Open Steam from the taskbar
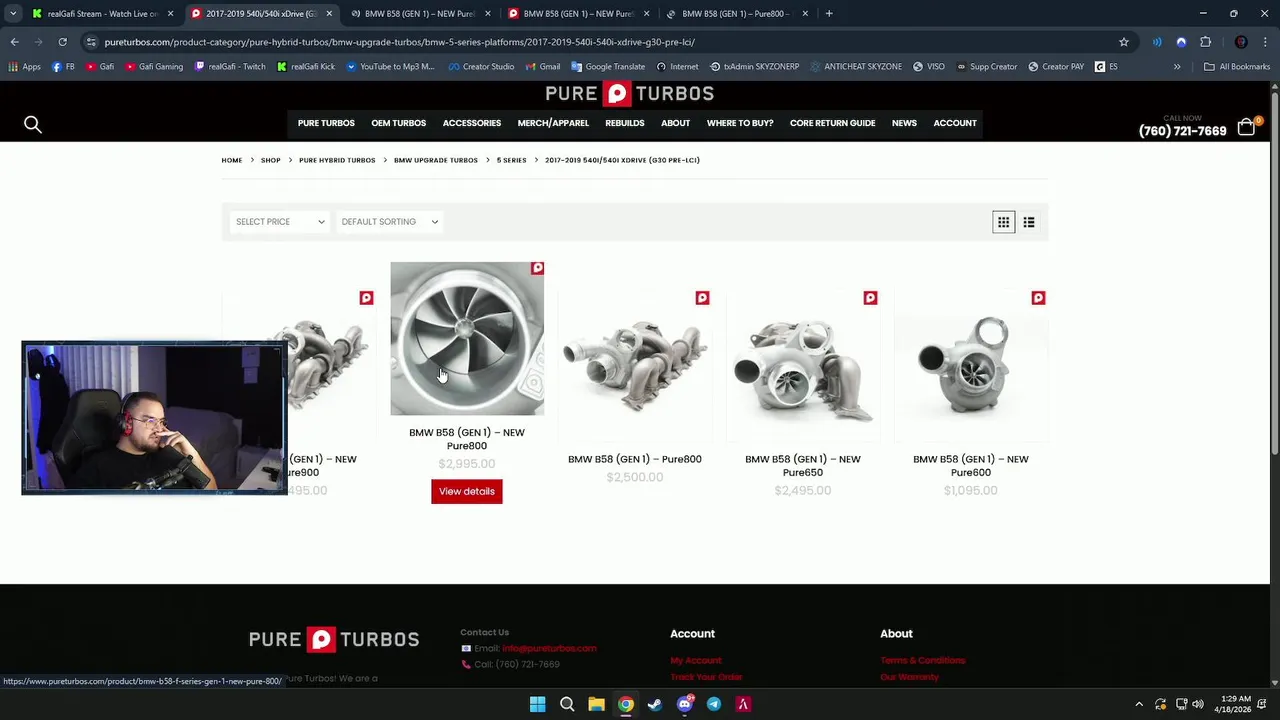This screenshot has width=1280, height=720. click(x=655, y=704)
